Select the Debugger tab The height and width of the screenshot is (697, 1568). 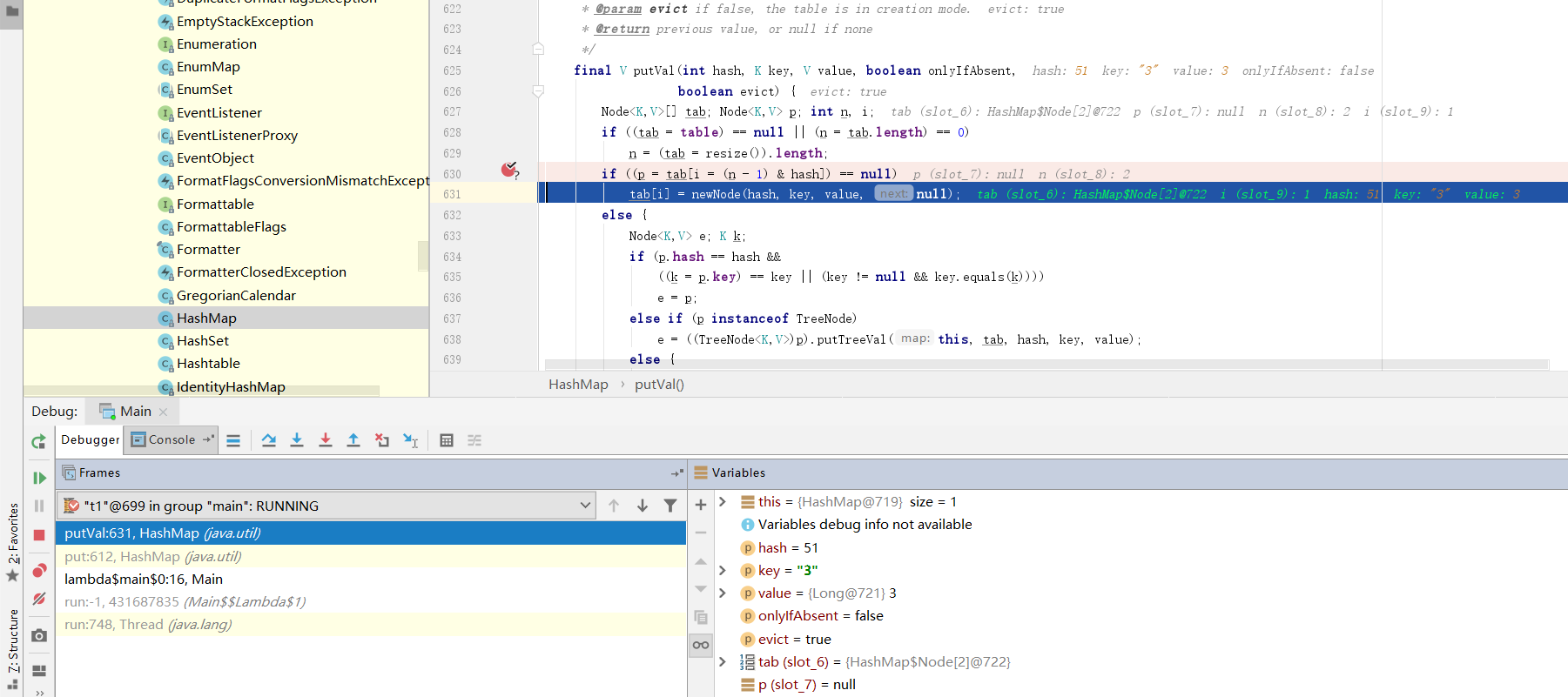click(x=90, y=440)
